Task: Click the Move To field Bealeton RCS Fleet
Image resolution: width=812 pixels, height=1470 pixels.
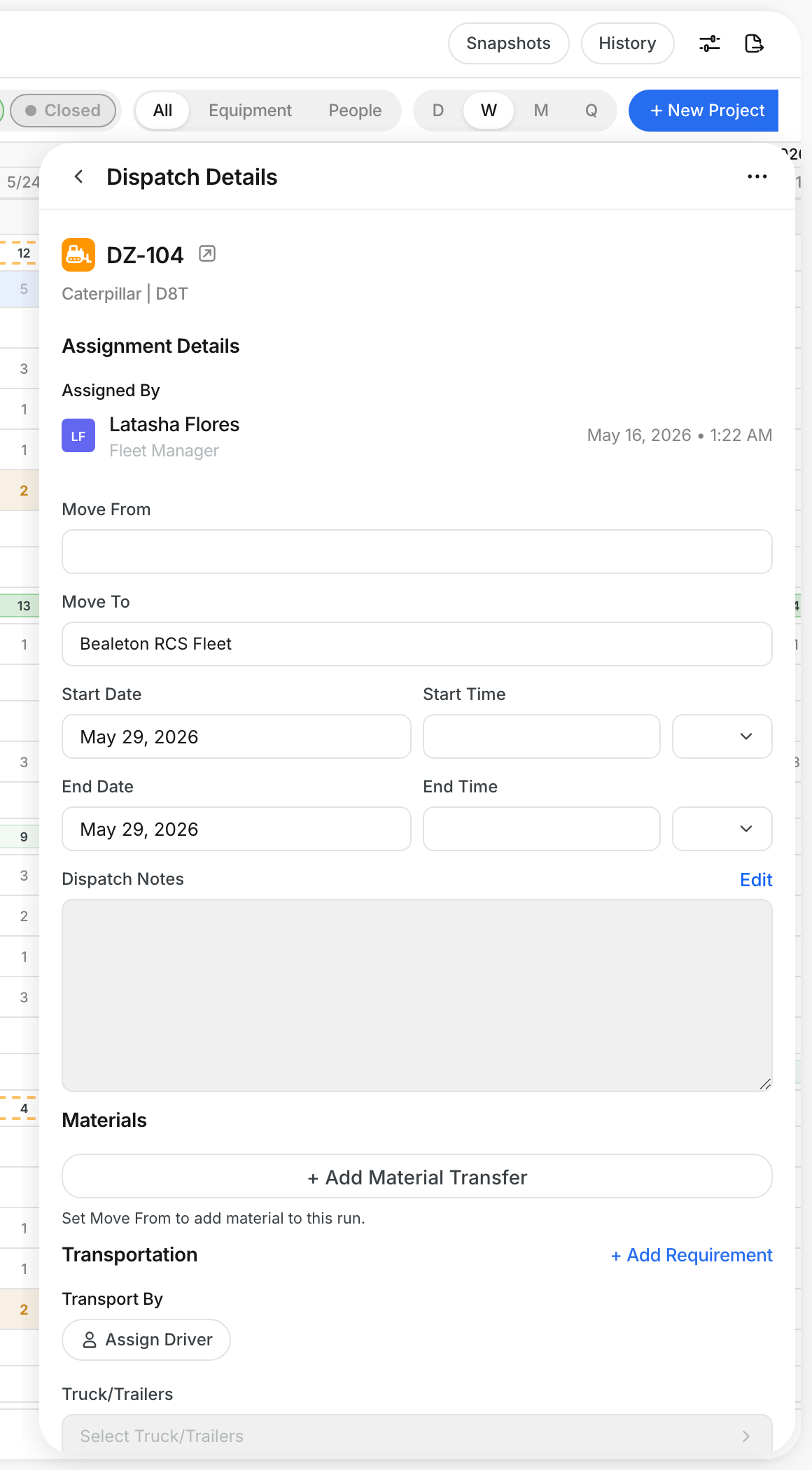Action: tap(417, 644)
